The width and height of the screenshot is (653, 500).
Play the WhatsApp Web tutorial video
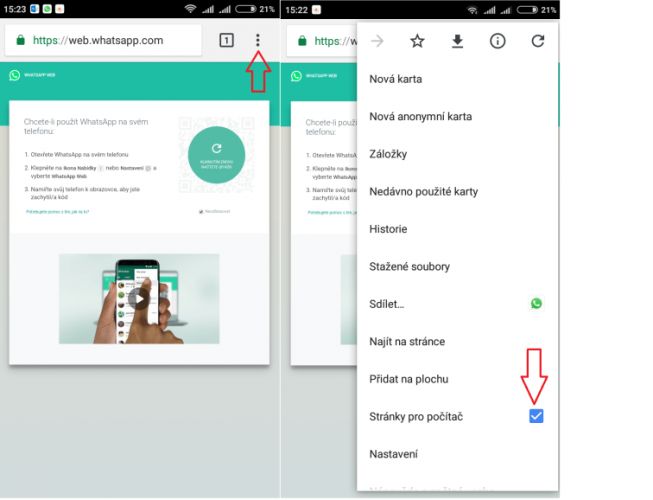click(139, 299)
